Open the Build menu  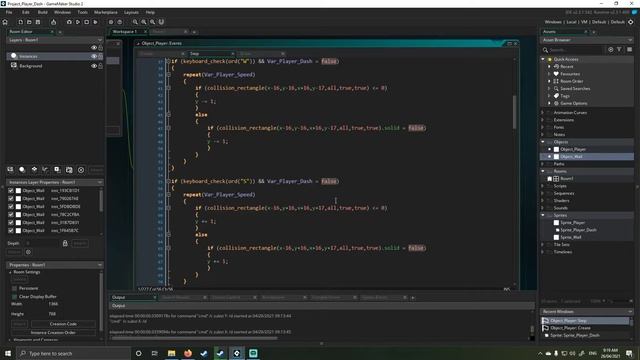(x=42, y=12)
